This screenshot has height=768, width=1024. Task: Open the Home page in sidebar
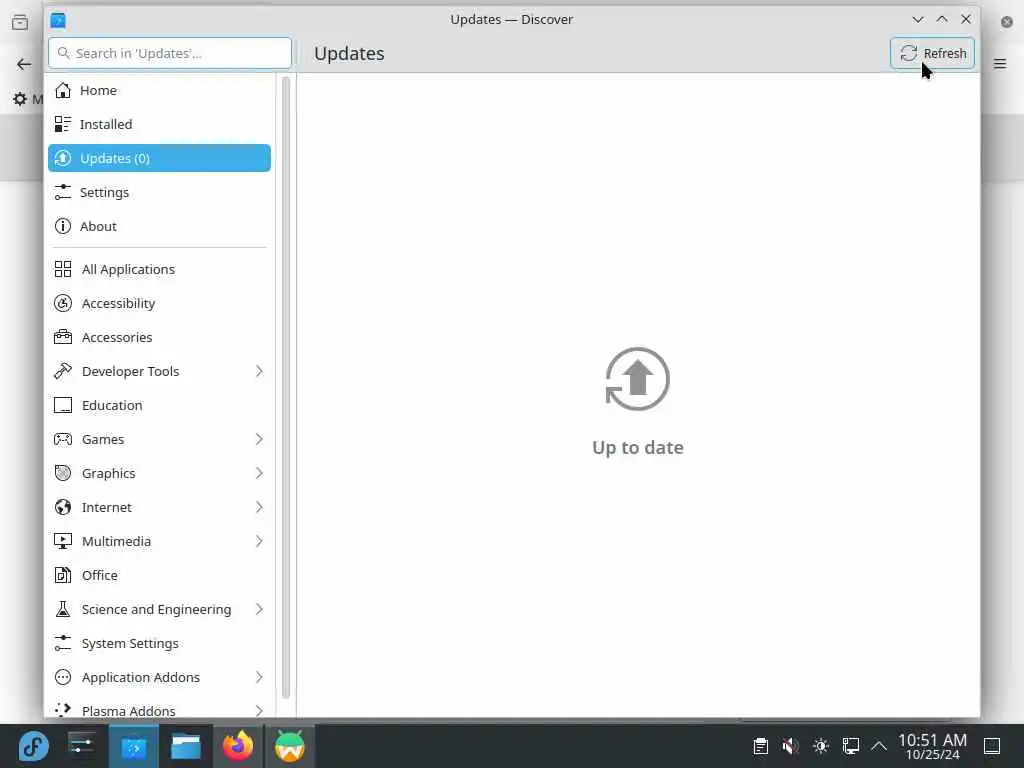point(159,90)
